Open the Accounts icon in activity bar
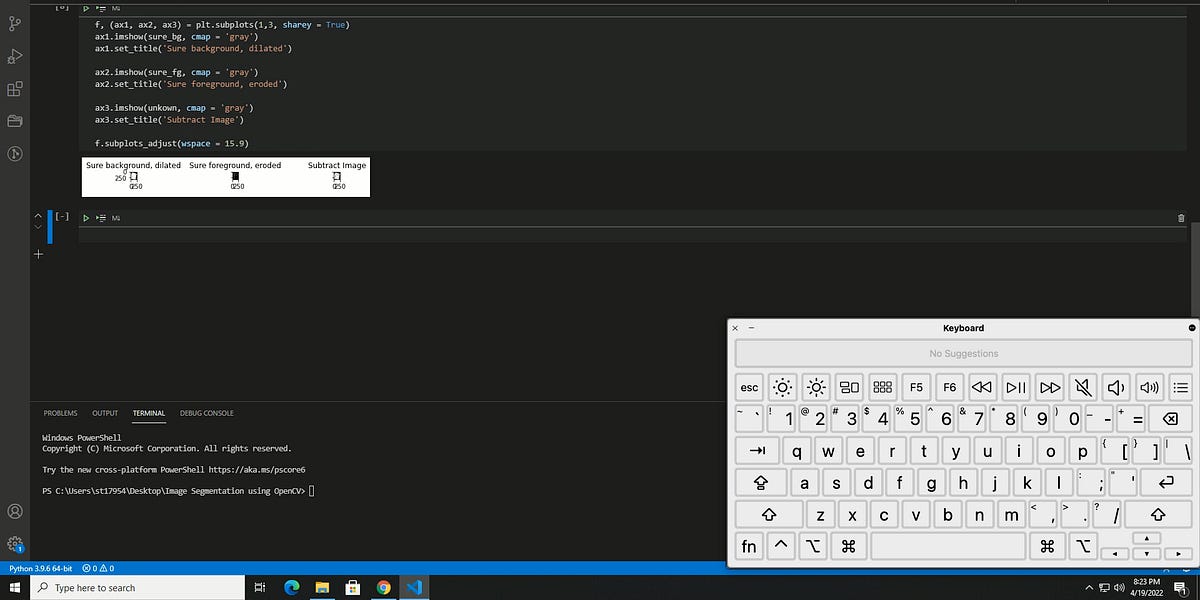1200x600 pixels. tap(15, 511)
